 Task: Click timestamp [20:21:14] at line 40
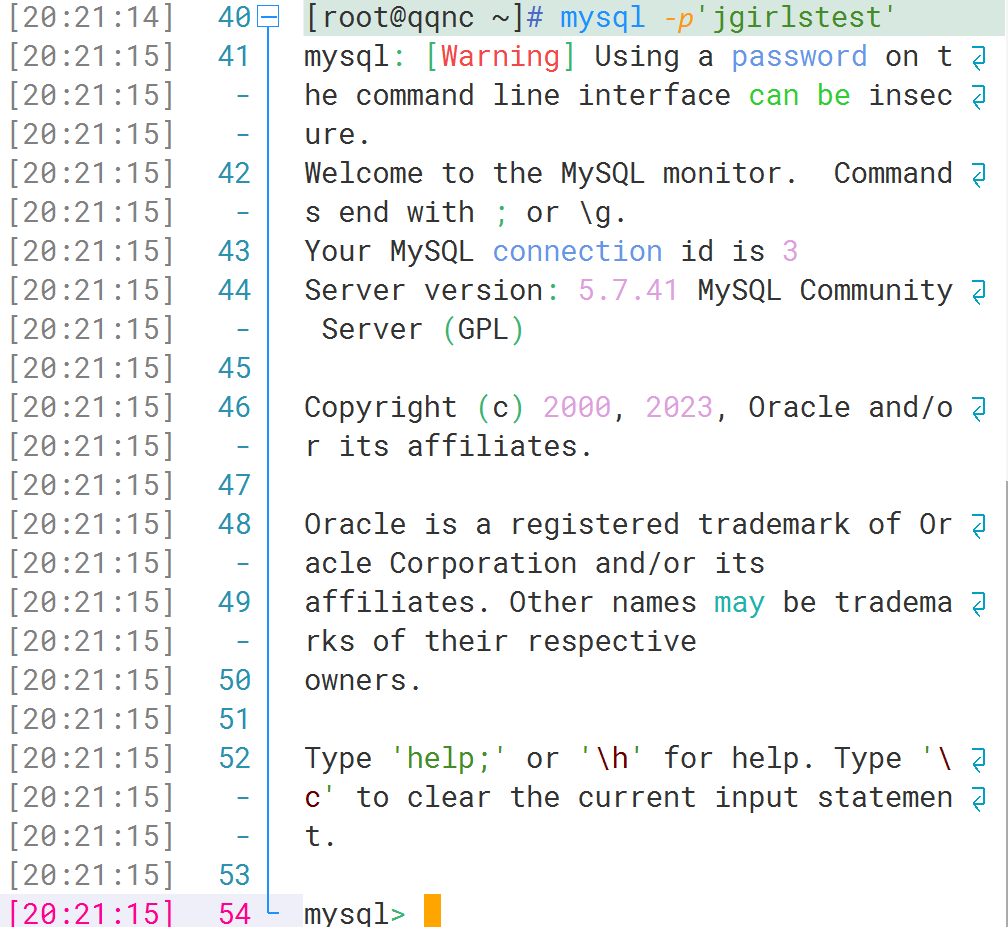click(91, 17)
